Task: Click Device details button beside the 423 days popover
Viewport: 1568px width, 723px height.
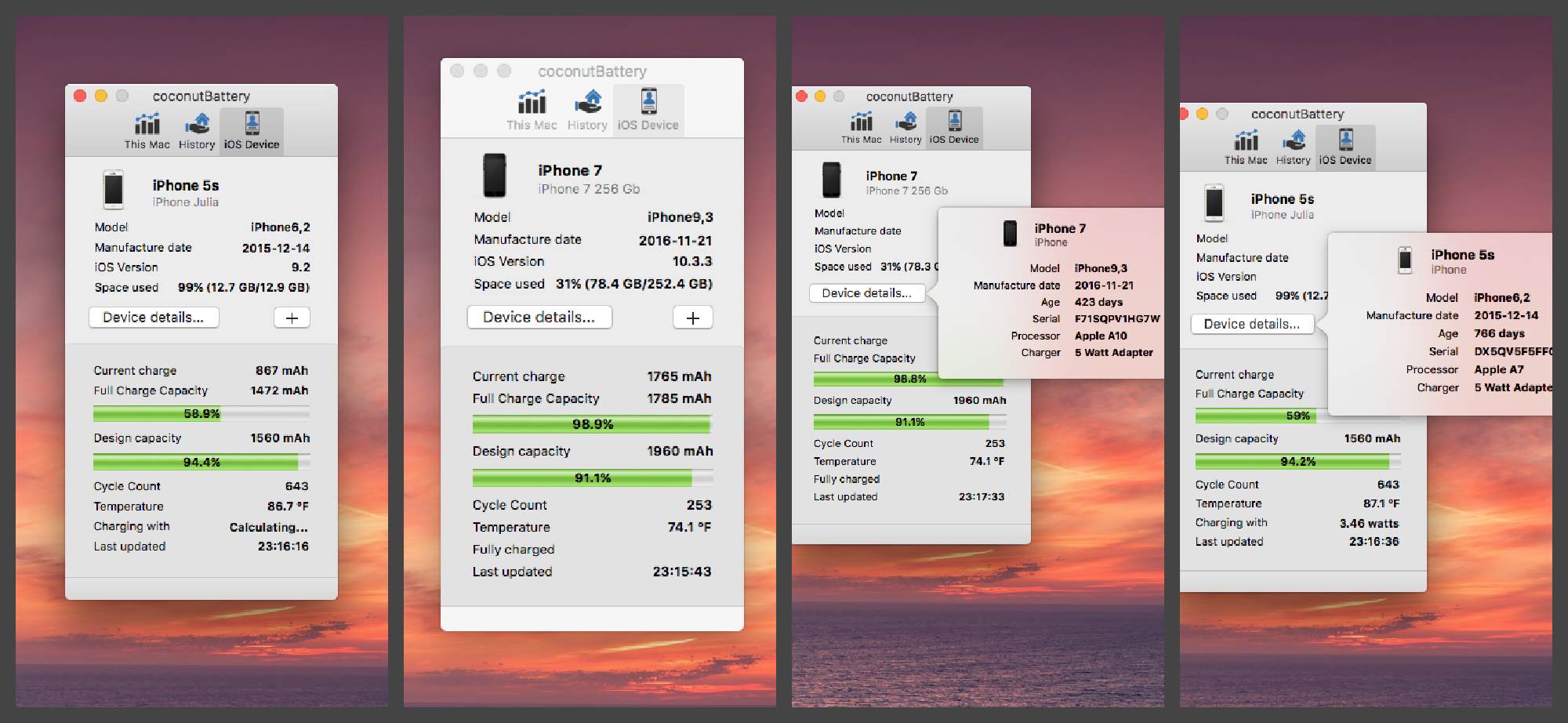Action: [866, 293]
